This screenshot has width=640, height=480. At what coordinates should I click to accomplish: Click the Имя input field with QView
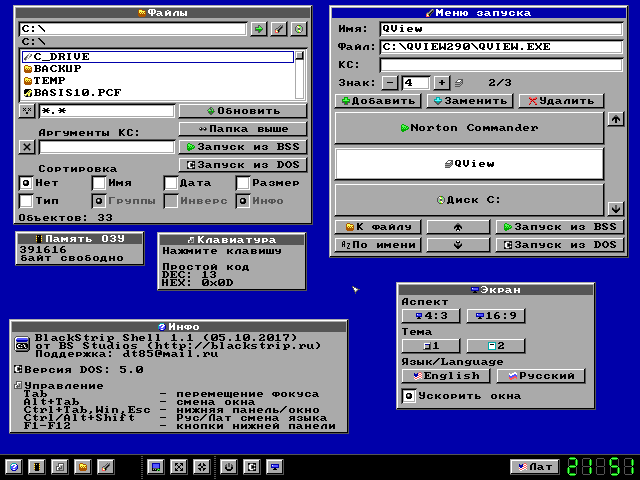(x=501, y=29)
